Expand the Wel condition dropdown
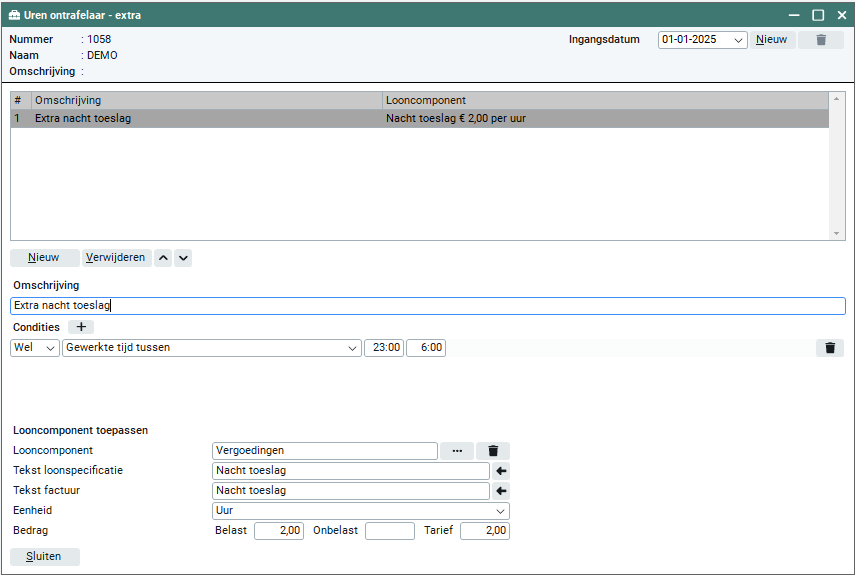This screenshot has width=855, height=575. tap(52, 348)
